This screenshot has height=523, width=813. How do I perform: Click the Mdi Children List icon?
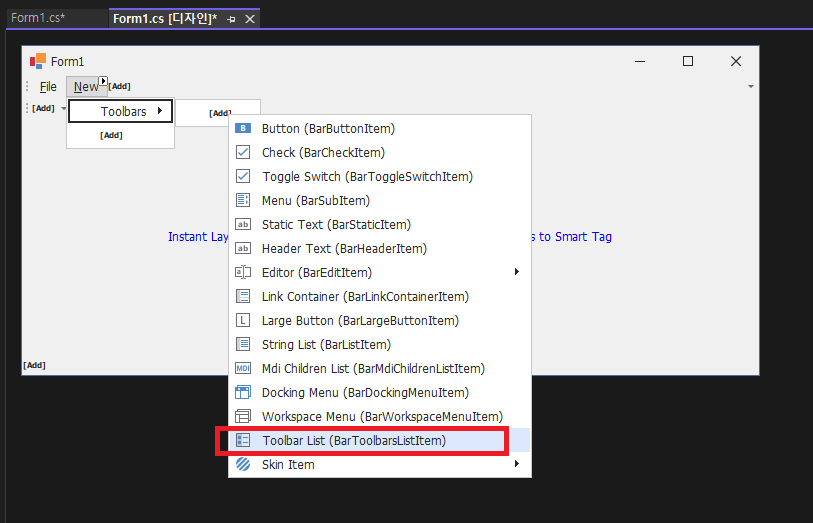[243, 368]
